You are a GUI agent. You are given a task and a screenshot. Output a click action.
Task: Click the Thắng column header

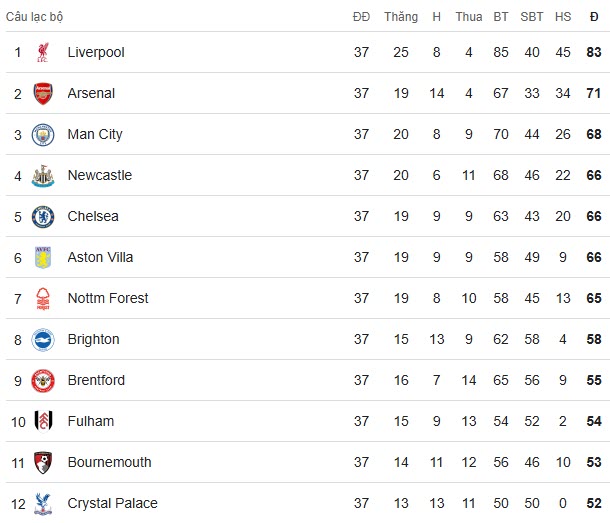tap(401, 17)
